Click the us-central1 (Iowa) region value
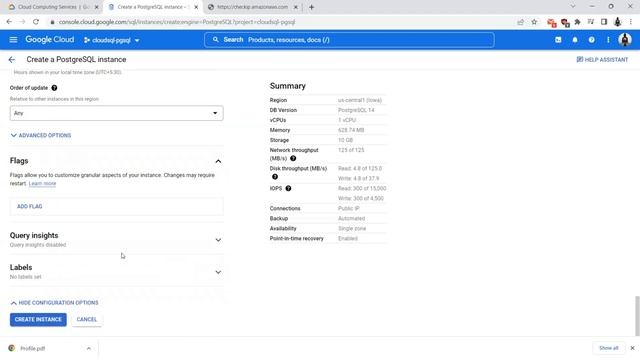The width and height of the screenshot is (640, 360). pyautogui.click(x=360, y=100)
